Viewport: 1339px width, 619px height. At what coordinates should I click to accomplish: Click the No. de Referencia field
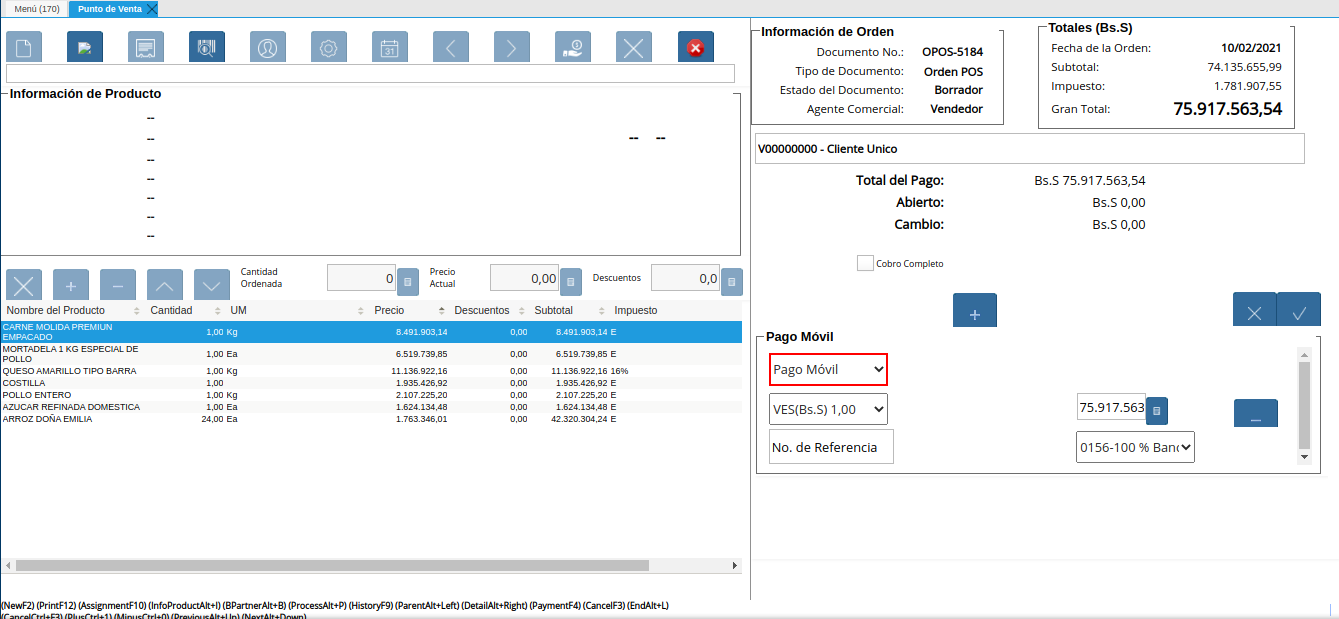point(830,447)
